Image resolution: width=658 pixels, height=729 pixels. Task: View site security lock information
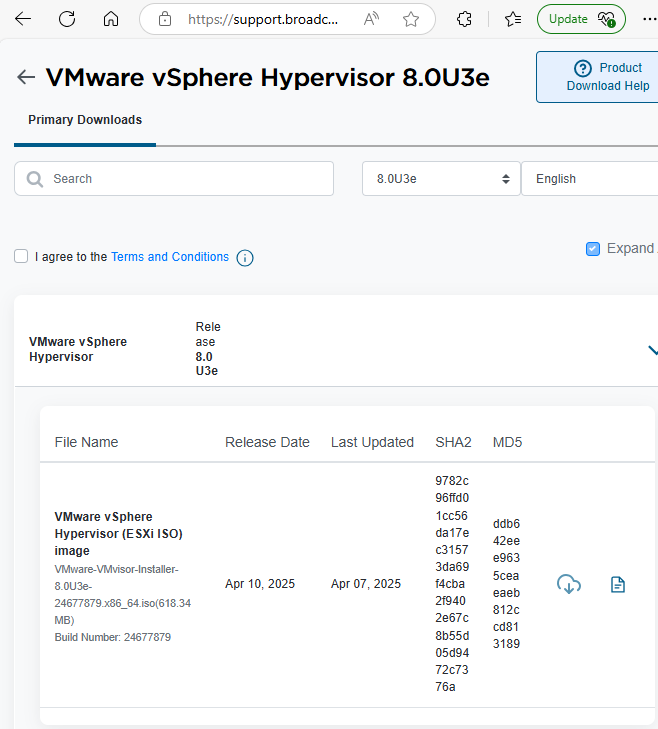click(x=165, y=19)
